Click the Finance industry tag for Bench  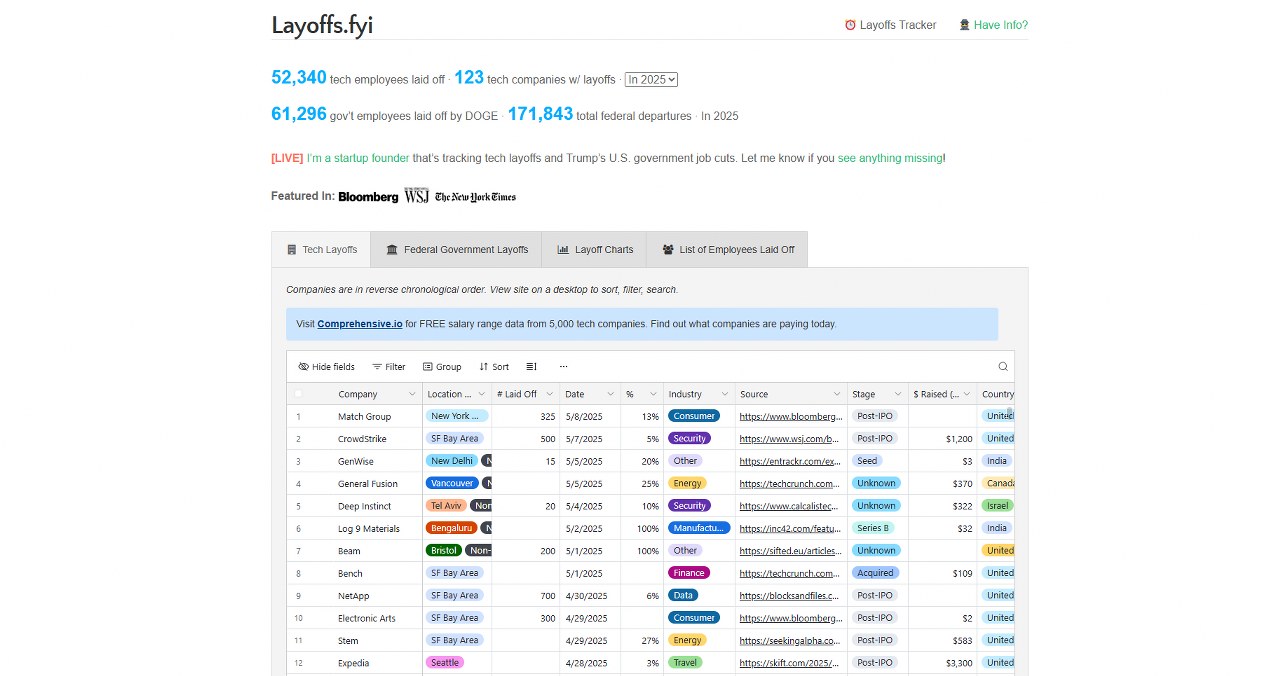[x=690, y=573]
